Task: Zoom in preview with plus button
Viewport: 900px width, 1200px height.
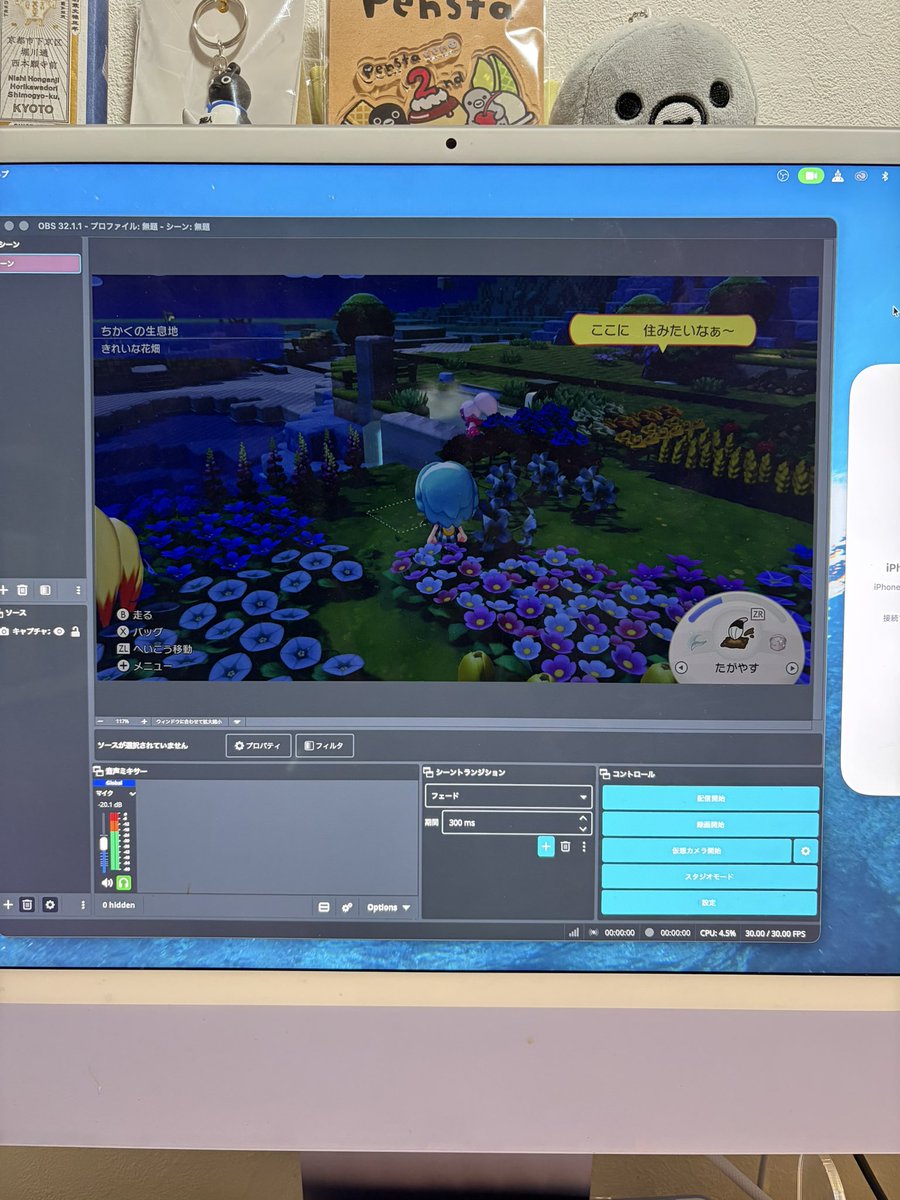Action: pyautogui.click(x=144, y=721)
